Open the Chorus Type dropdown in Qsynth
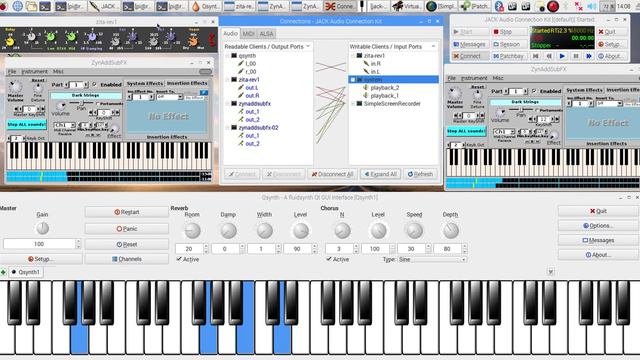 point(432,260)
